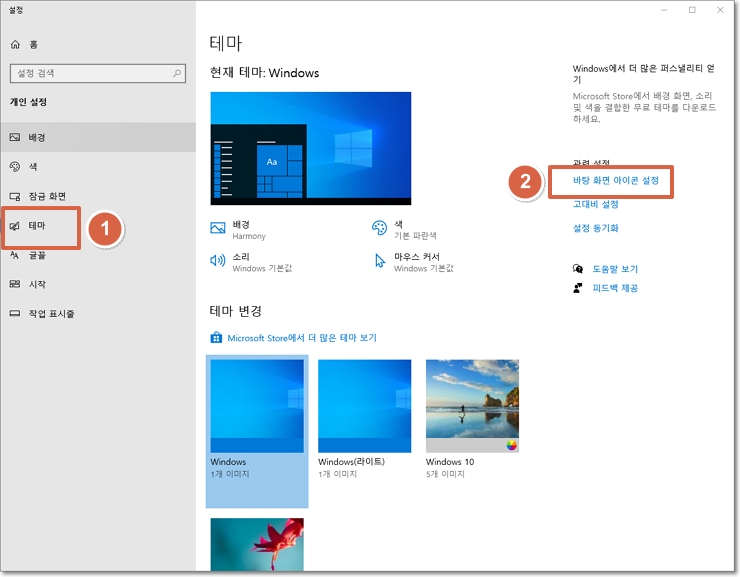
Task: Click the 5개 이미지 caption text
Action: 445,474
